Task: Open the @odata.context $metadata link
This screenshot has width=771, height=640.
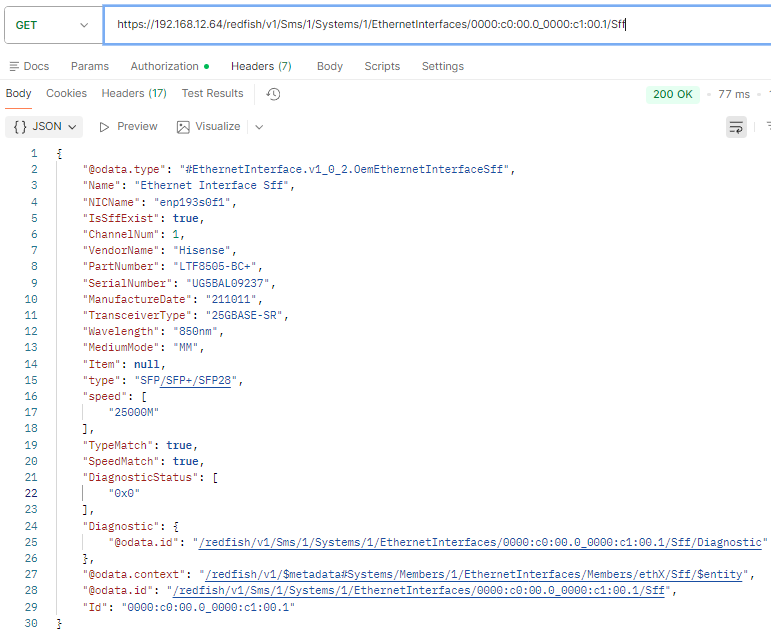Action: tap(476, 574)
